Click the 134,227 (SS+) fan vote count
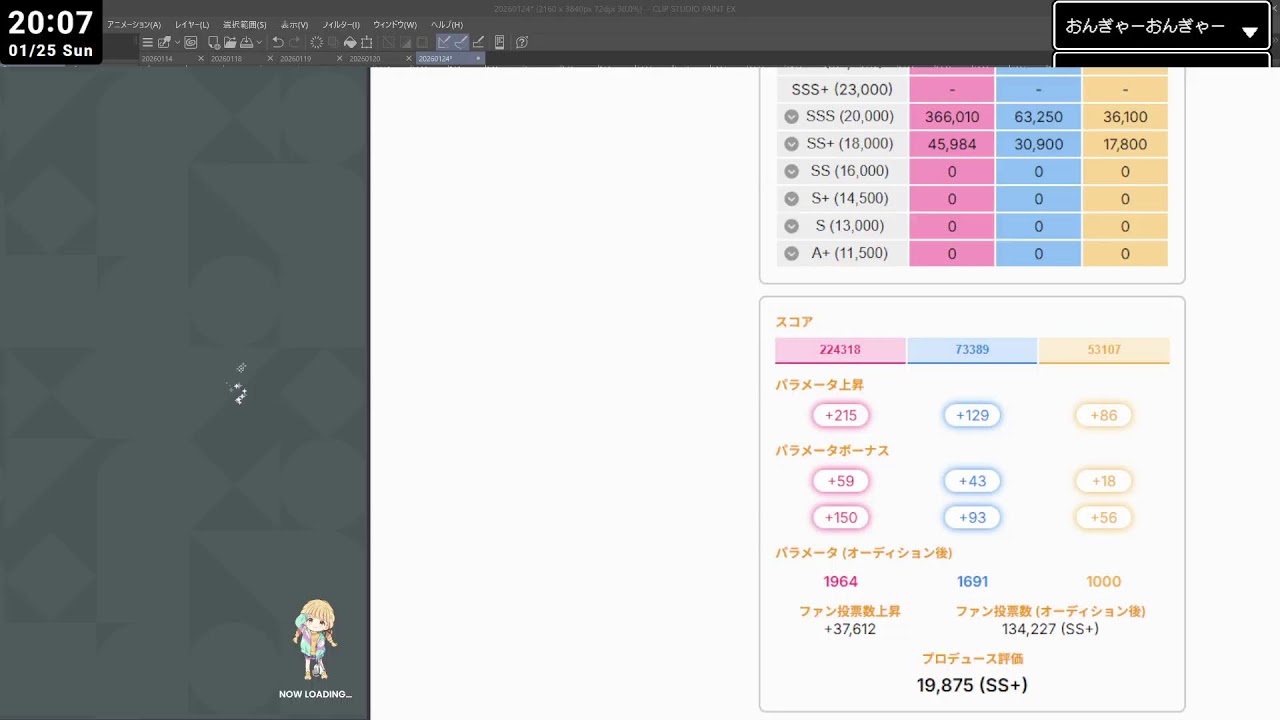Screen dimensions: 1280x720 (x=1050, y=629)
